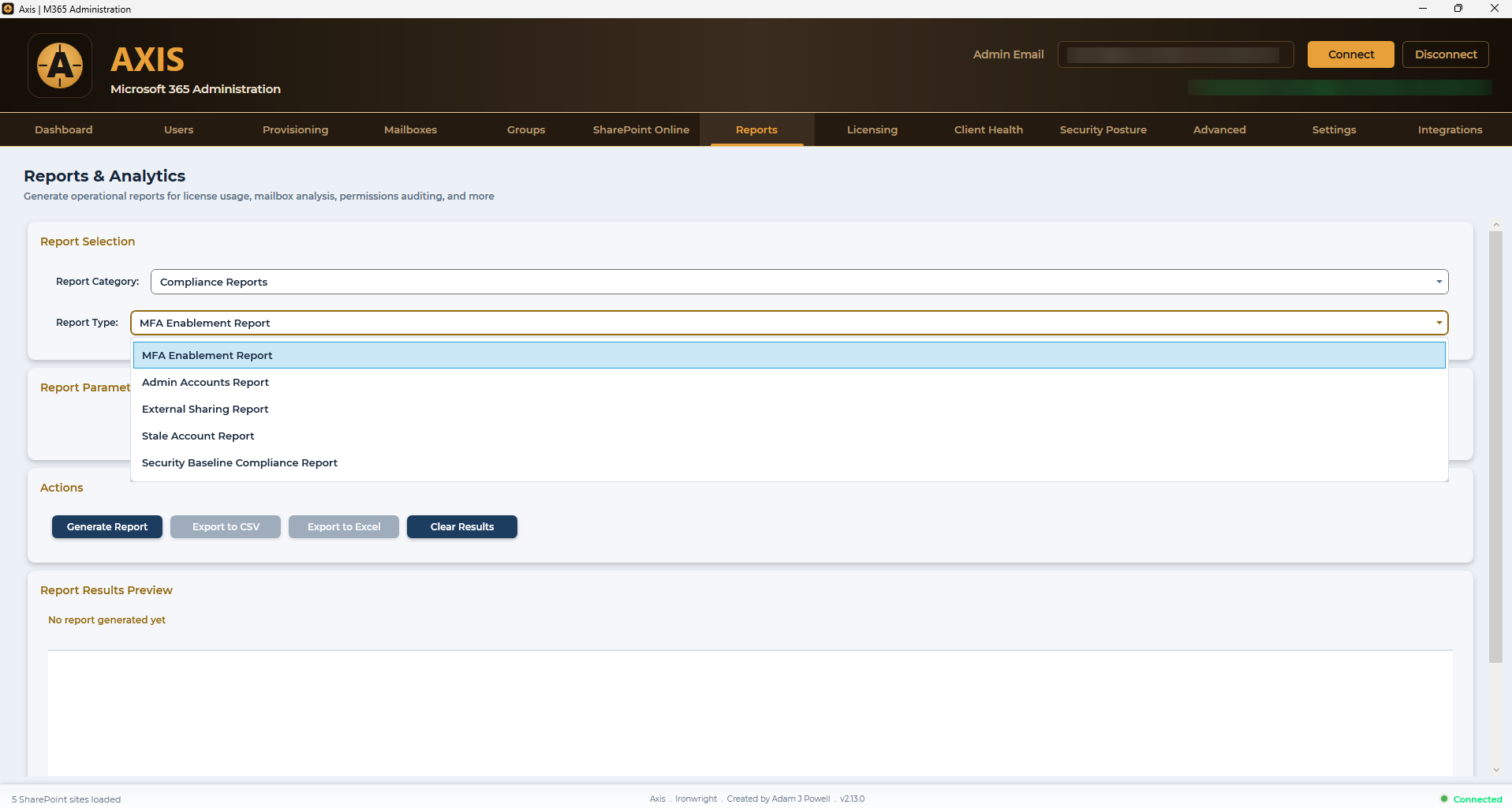Click '5 SharePoint sites loaded' status text
Screen dimensions: 1512x812
click(66, 799)
